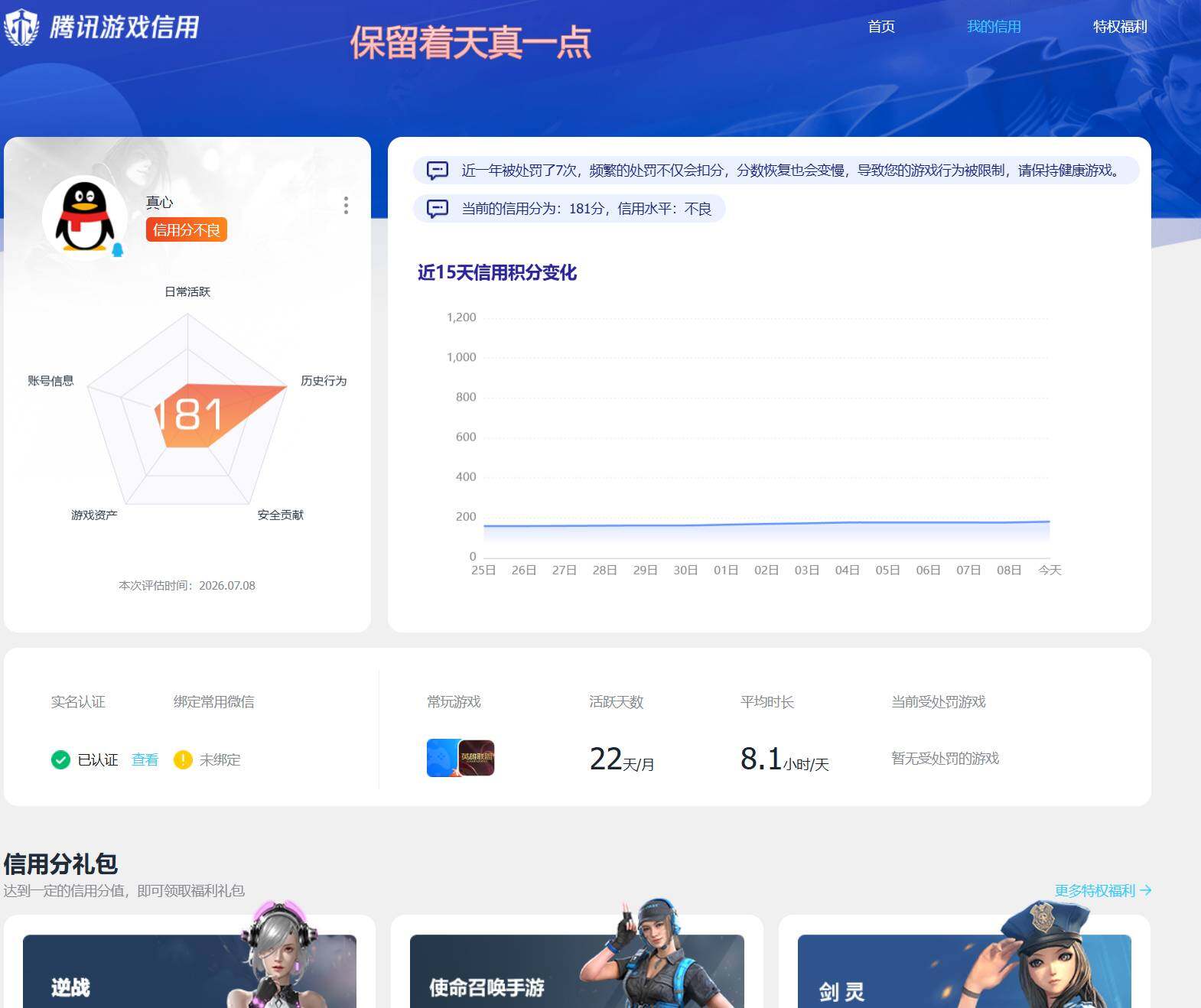The width and height of the screenshot is (1201, 1008).
Task: Click the green verified checkmark icon
Action: (60, 759)
